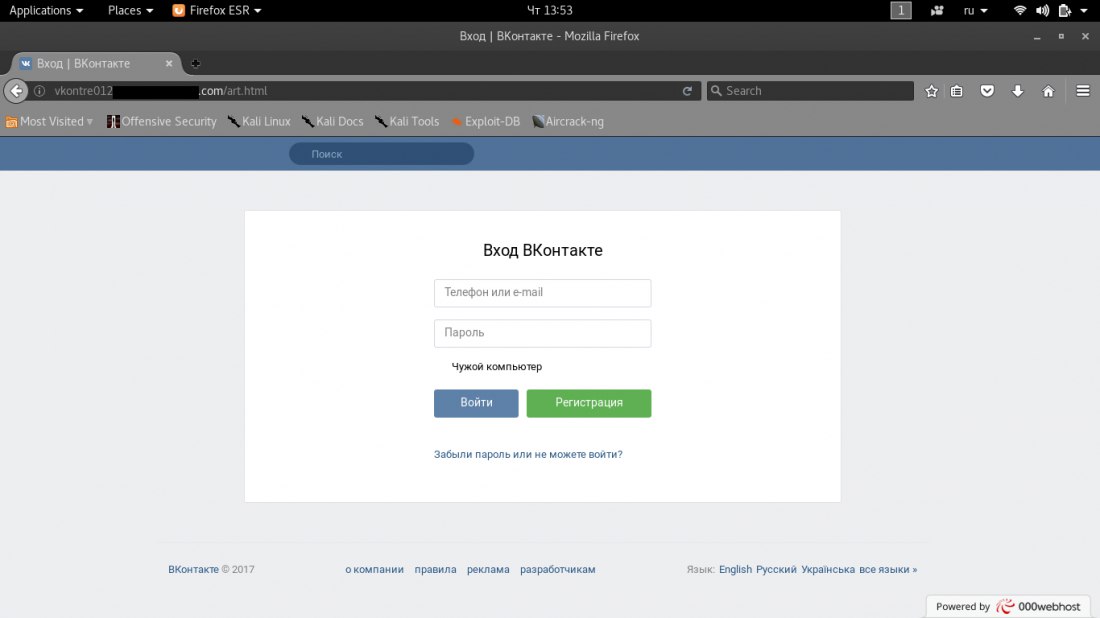Open the Kali Linux bookmark
This screenshot has height=618, width=1100.
(259, 121)
